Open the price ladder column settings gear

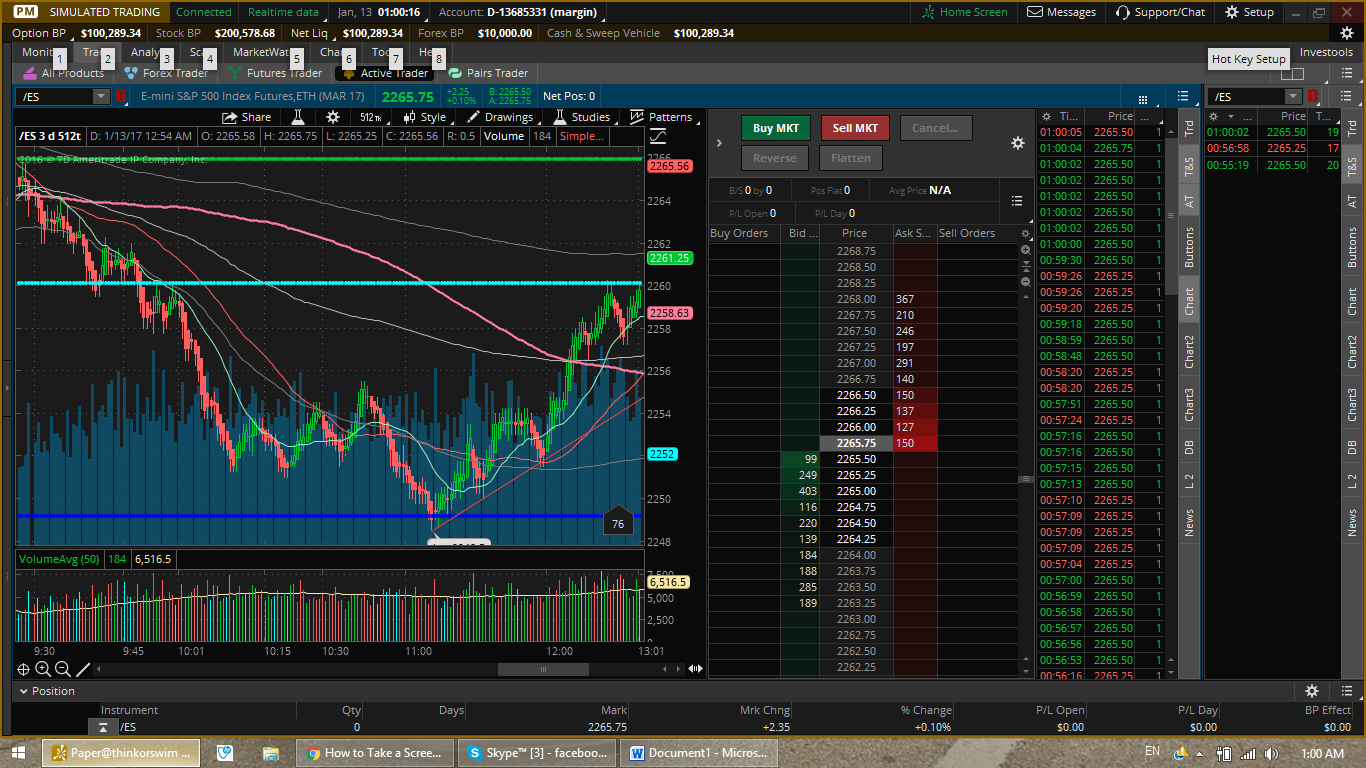pos(1025,233)
